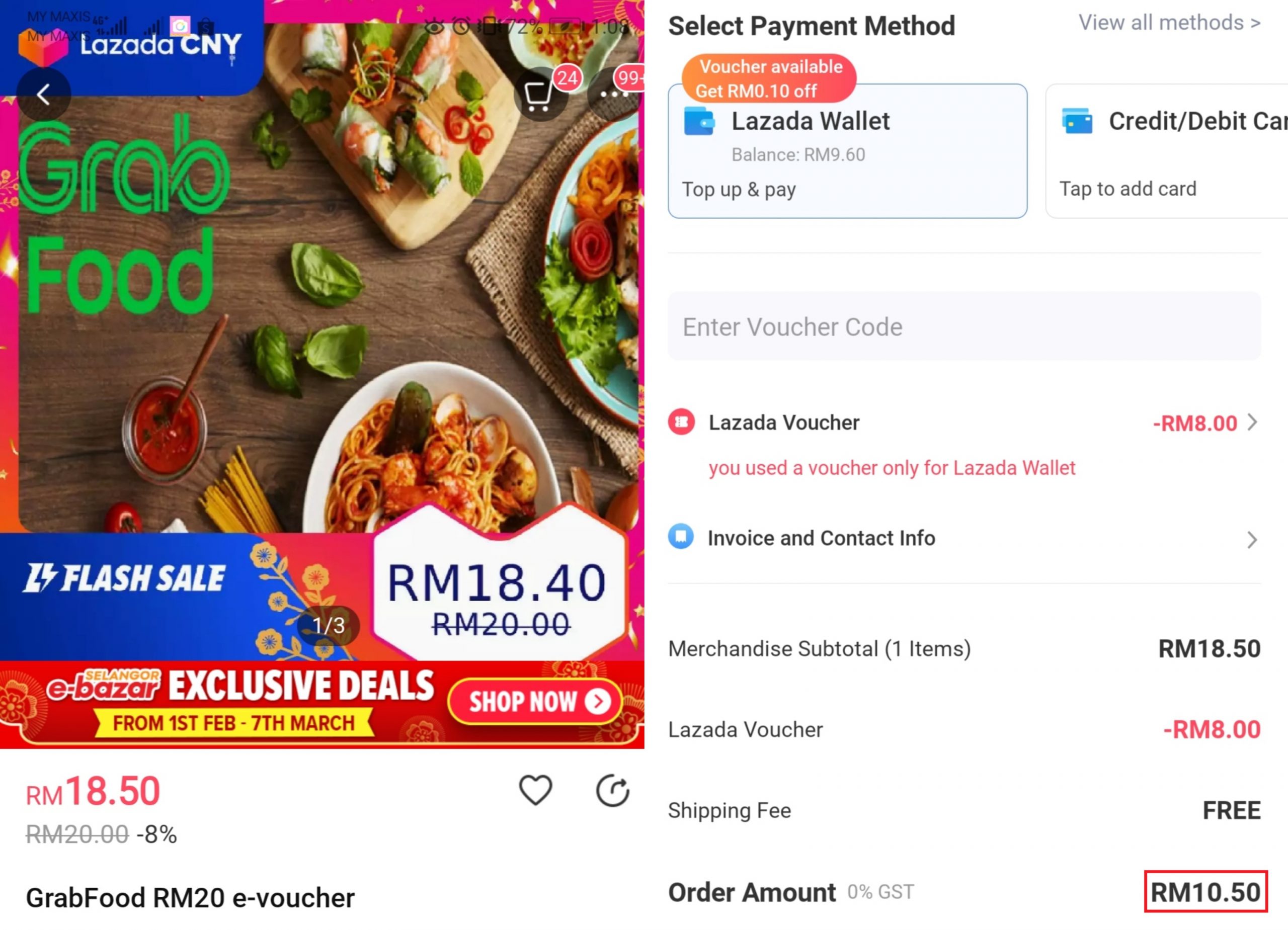Add item to wishlist with heart icon
The height and width of the screenshot is (930, 1288).
pyautogui.click(x=535, y=789)
